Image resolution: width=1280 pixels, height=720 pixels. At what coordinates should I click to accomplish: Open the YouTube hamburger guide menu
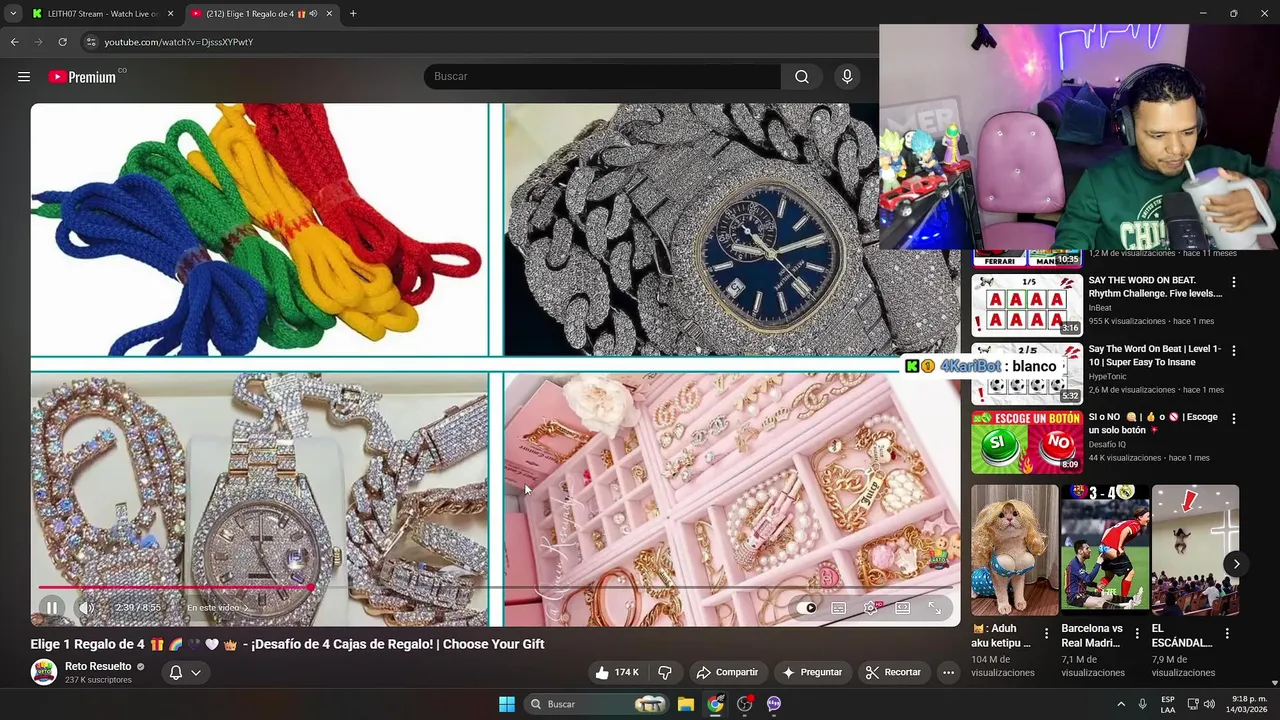pos(24,77)
